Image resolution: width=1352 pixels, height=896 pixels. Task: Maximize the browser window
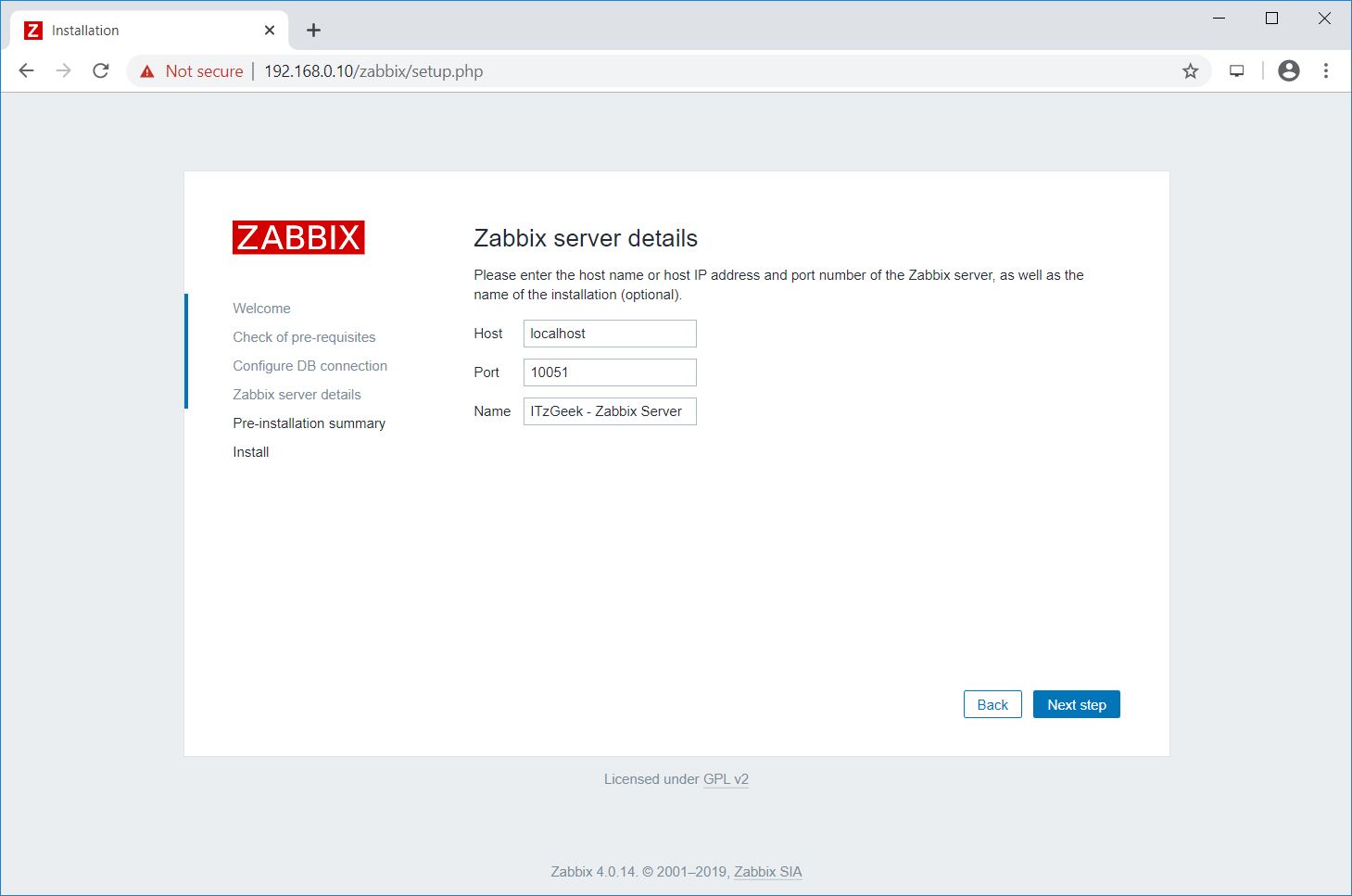click(x=1272, y=19)
